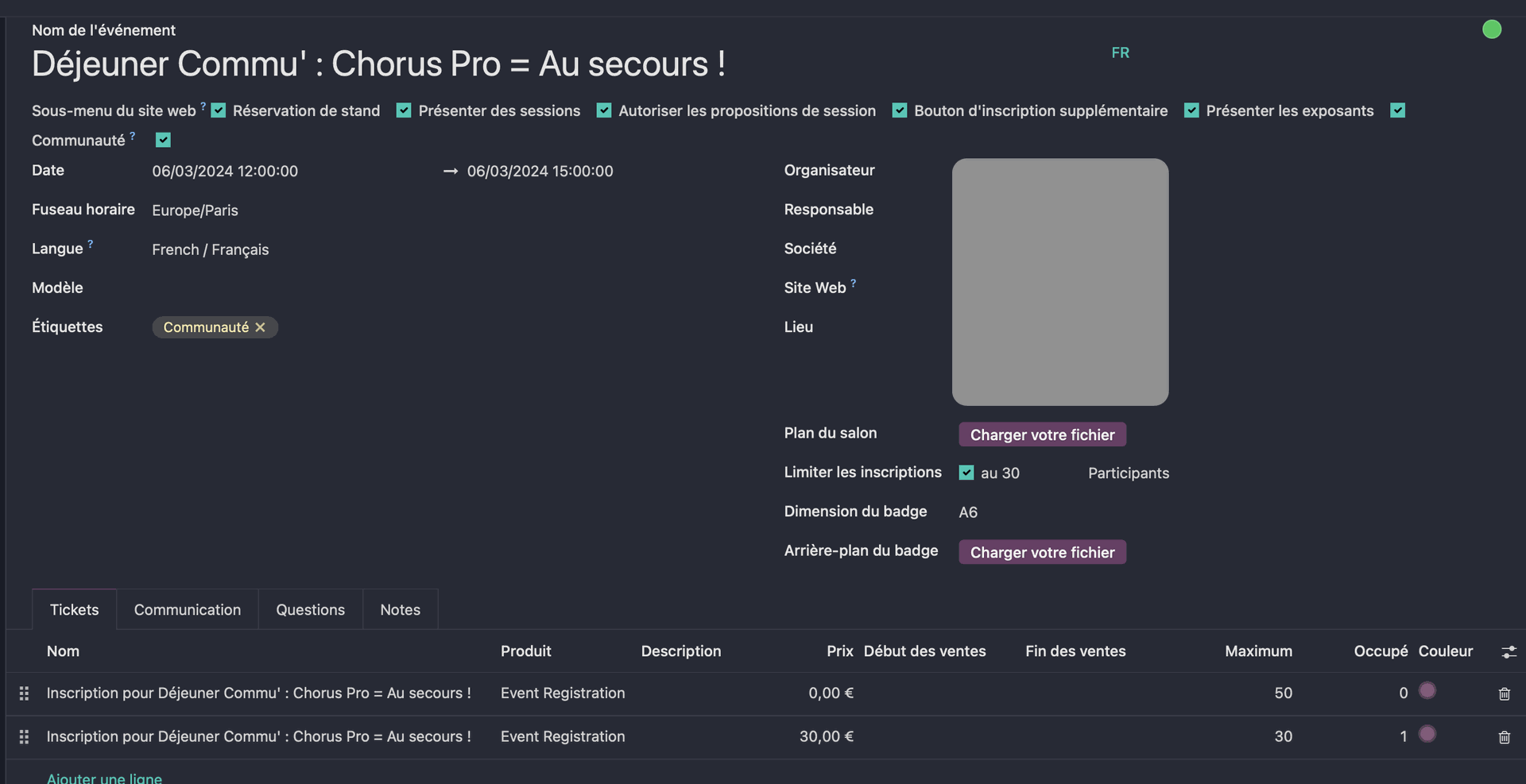Screen dimensions: 1526x784
Task: Upload a file for Arrière-plan du badge
Action: 1042,552
